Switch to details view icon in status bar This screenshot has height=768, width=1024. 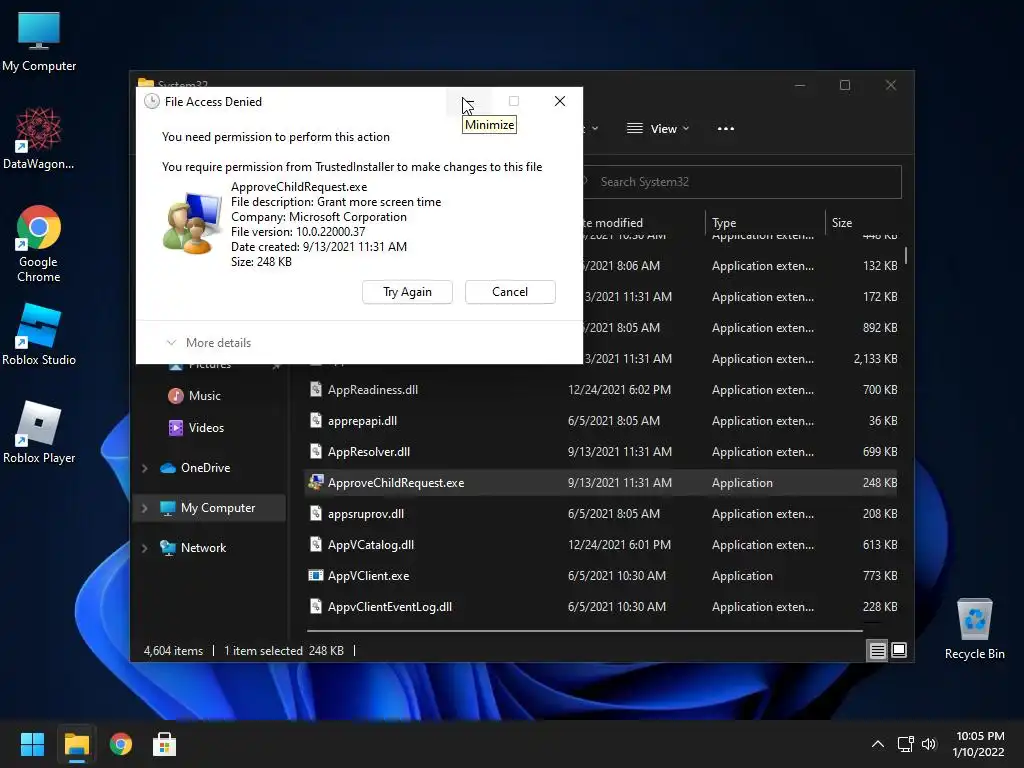[877, 650]
